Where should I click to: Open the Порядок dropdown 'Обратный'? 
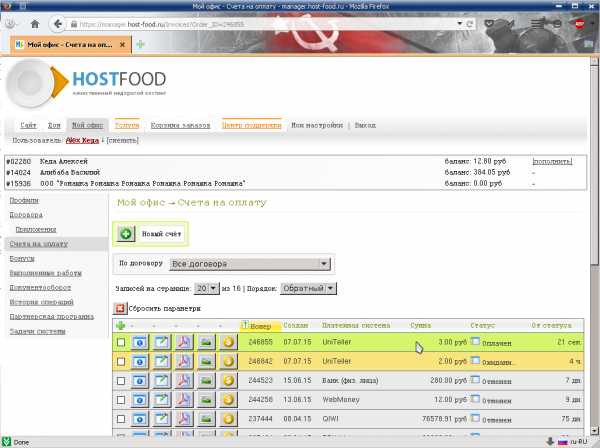[312, 288]
